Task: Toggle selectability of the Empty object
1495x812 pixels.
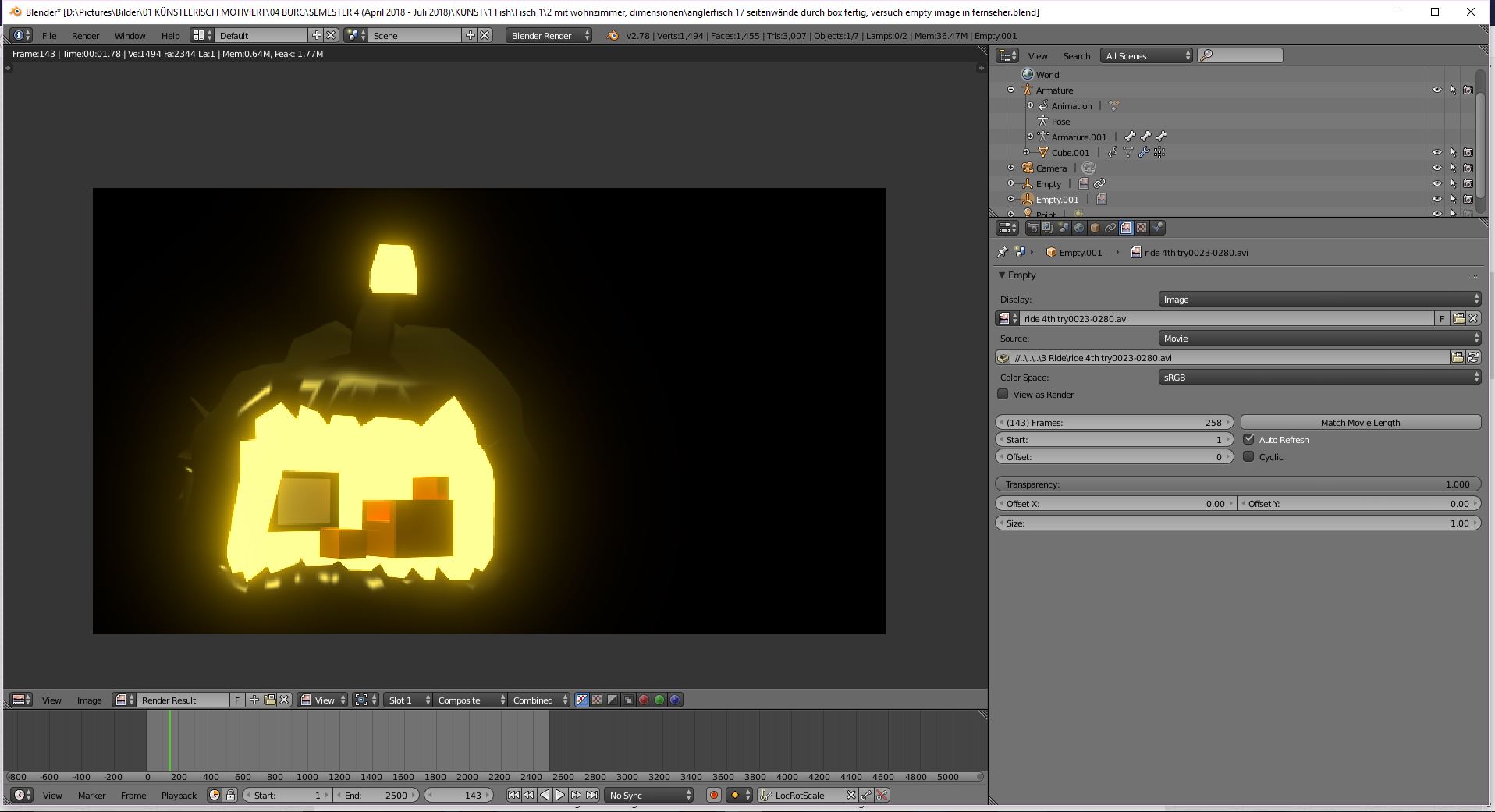Action: point(1453,183)
